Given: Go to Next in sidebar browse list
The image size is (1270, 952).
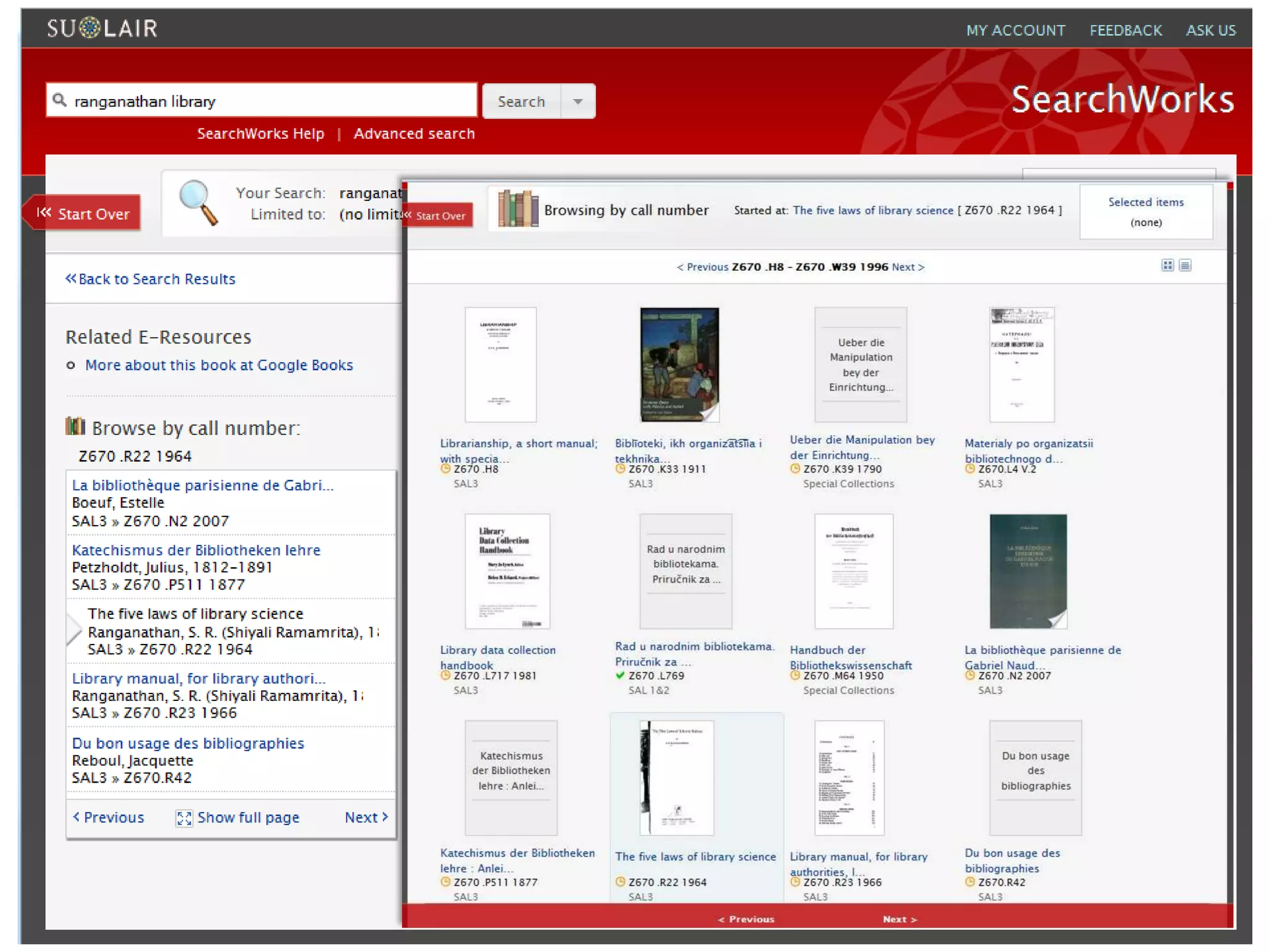Looking at the screenshot, I should click(366, 818).
